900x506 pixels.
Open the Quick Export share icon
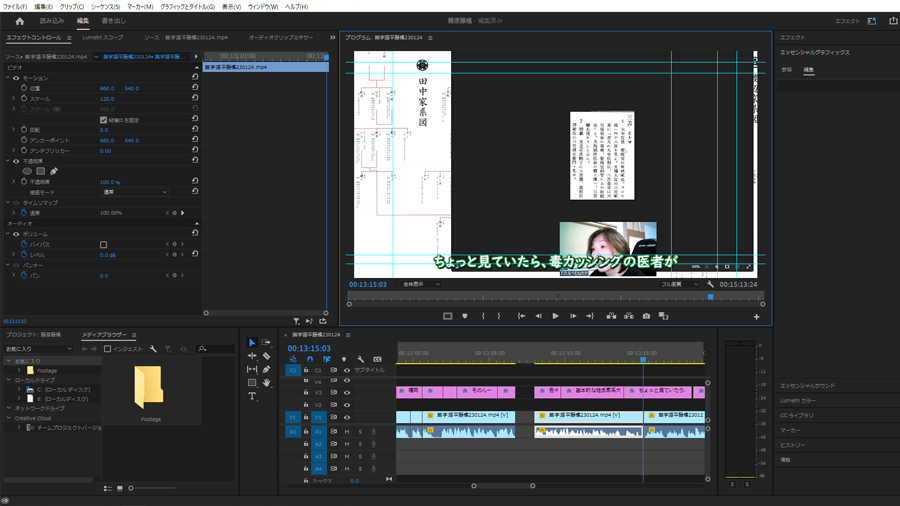[893, 21]
